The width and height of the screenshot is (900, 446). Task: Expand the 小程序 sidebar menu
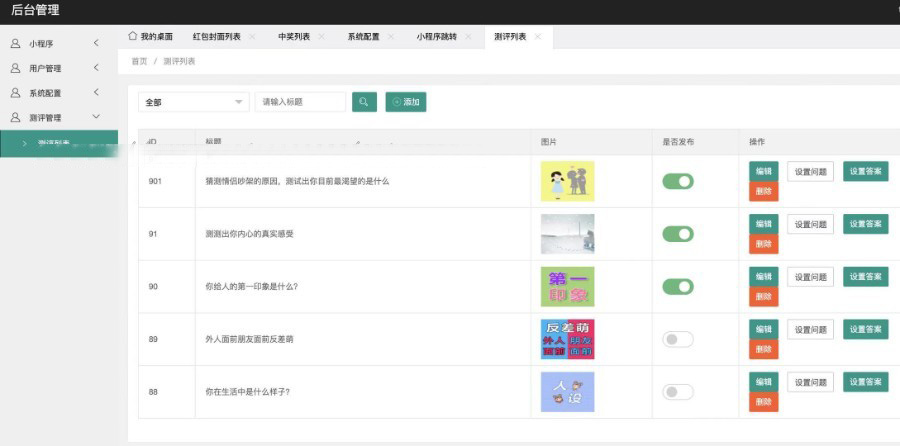96,43
